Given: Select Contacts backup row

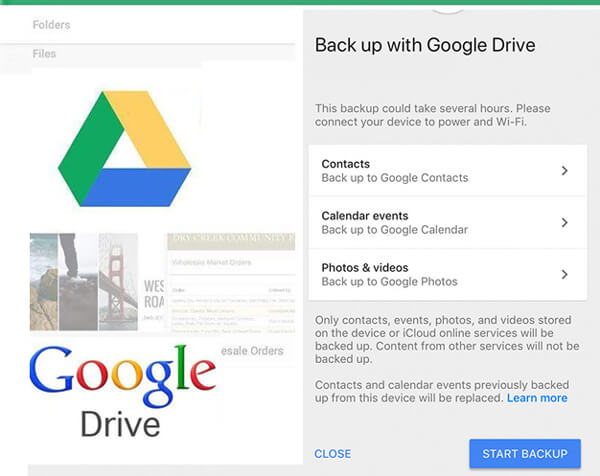Looking at the screenshot, I should [x=448, y=171].
